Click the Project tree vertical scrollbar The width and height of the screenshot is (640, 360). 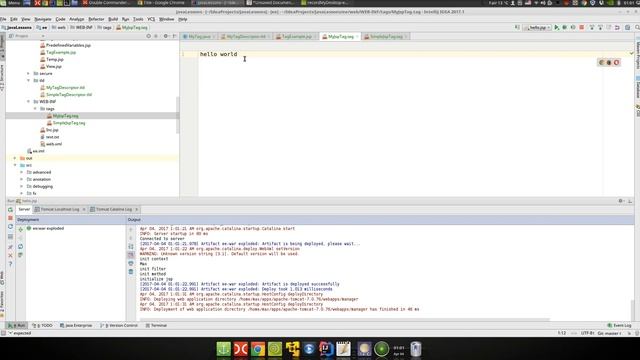coord(177,115)
